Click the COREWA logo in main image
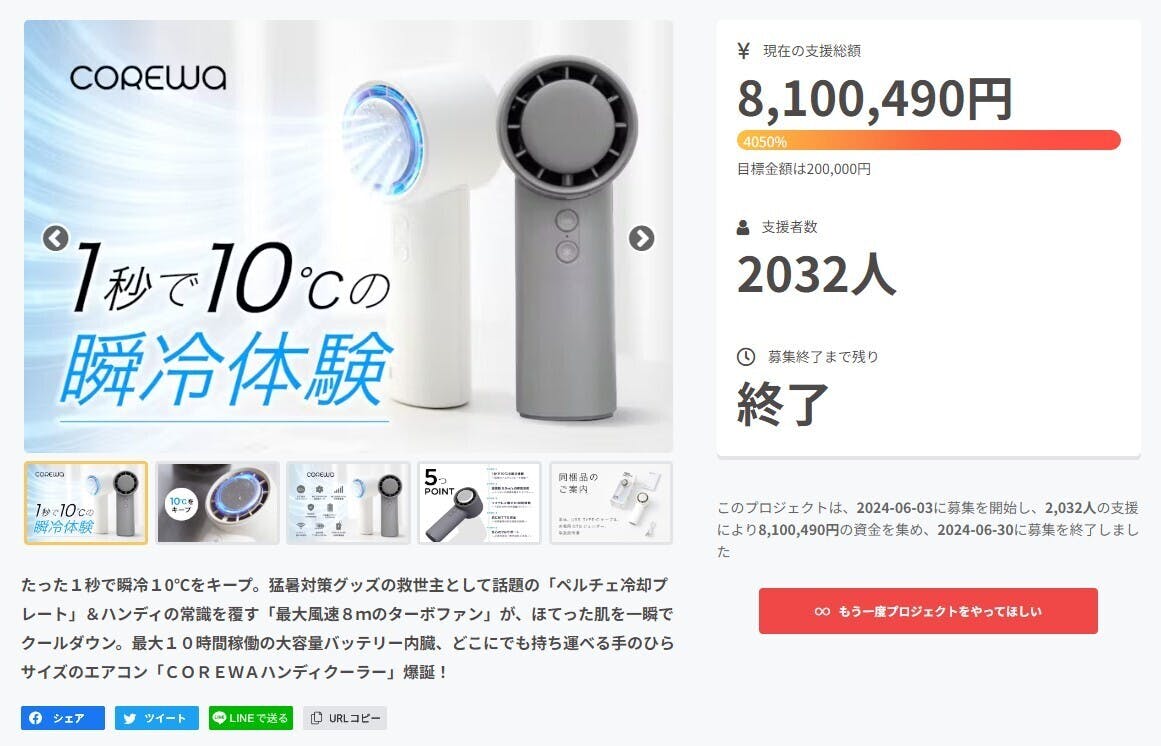The width and height of the screenshot is (1161, 746). coord(148,78)
